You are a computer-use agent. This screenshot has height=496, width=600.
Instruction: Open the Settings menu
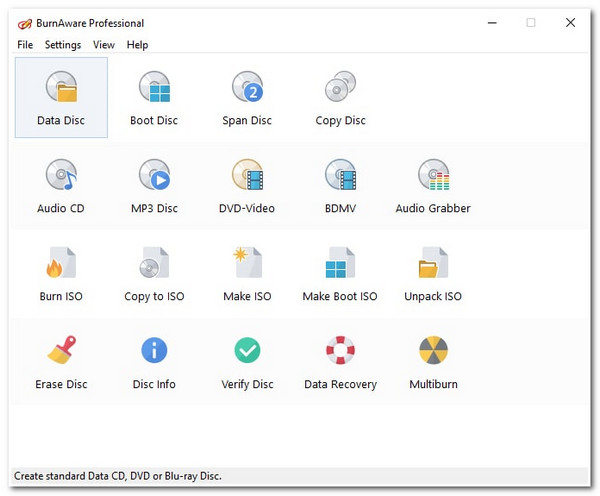(63, 45)
